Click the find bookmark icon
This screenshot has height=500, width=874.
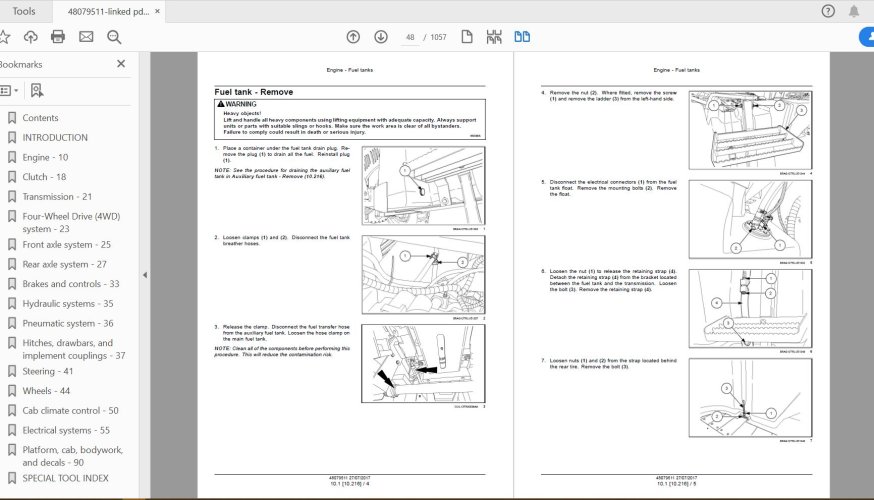click(x=37, y=90)
